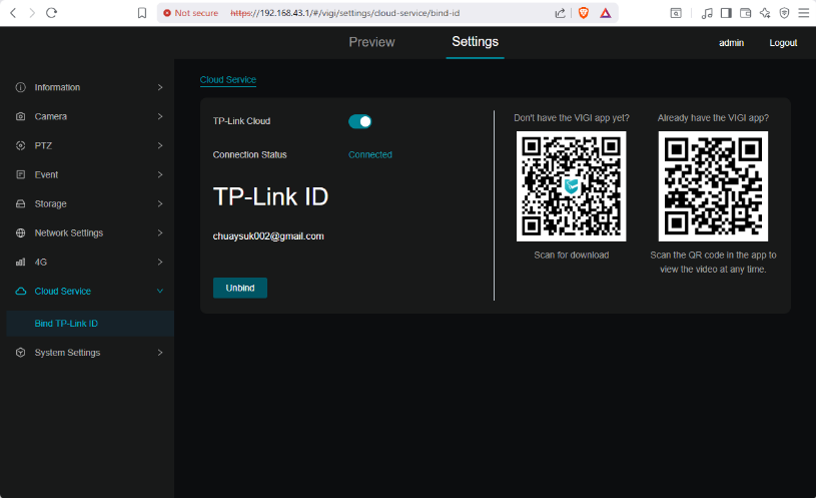Unbind the TP-Link ID
This screenshot has height=498, width=816.
(240, 288)
